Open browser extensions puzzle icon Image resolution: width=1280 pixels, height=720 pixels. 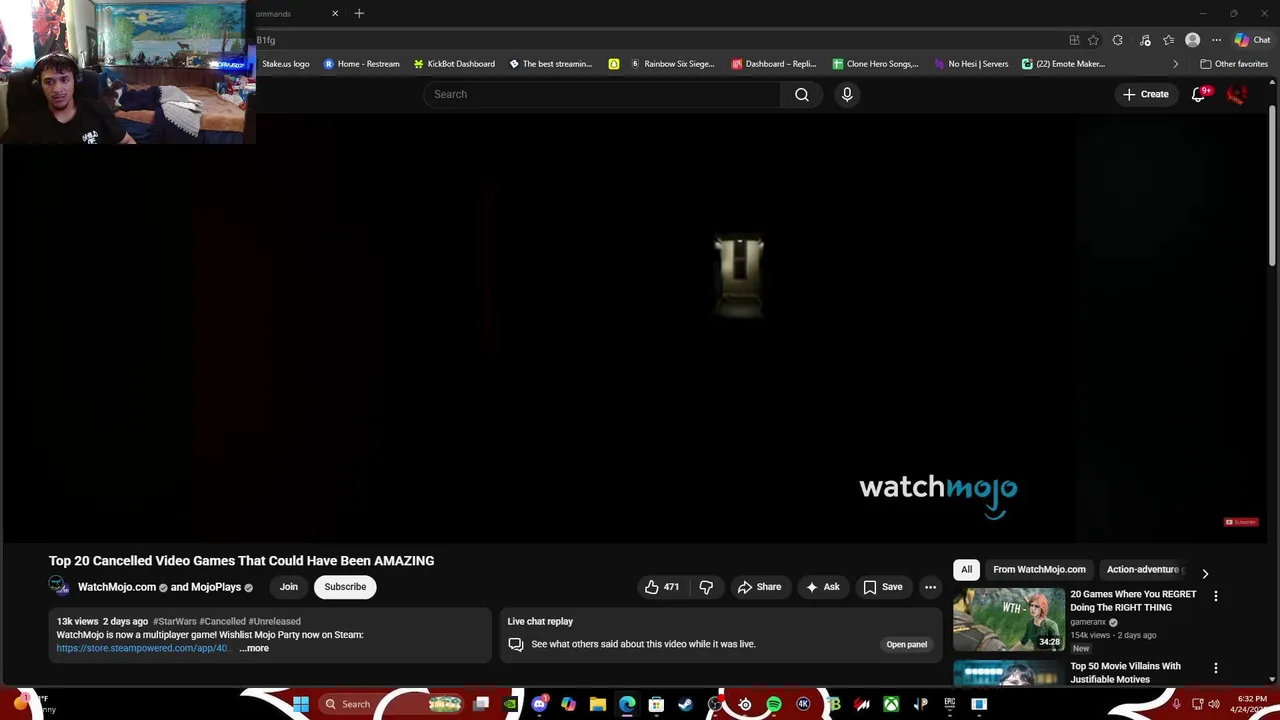click(x=1118, y=40)
